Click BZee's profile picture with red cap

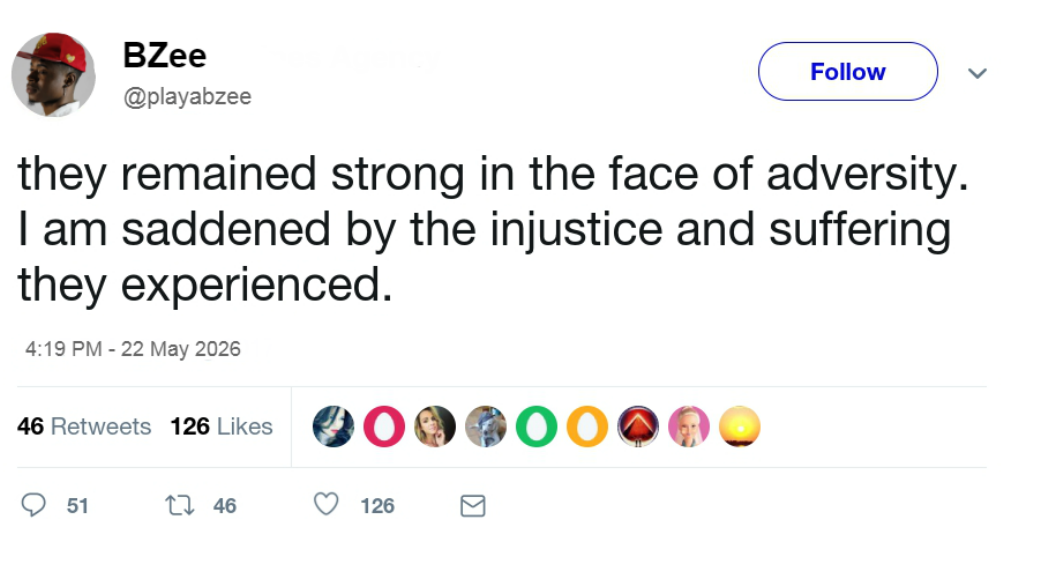(x=53, y=73)
